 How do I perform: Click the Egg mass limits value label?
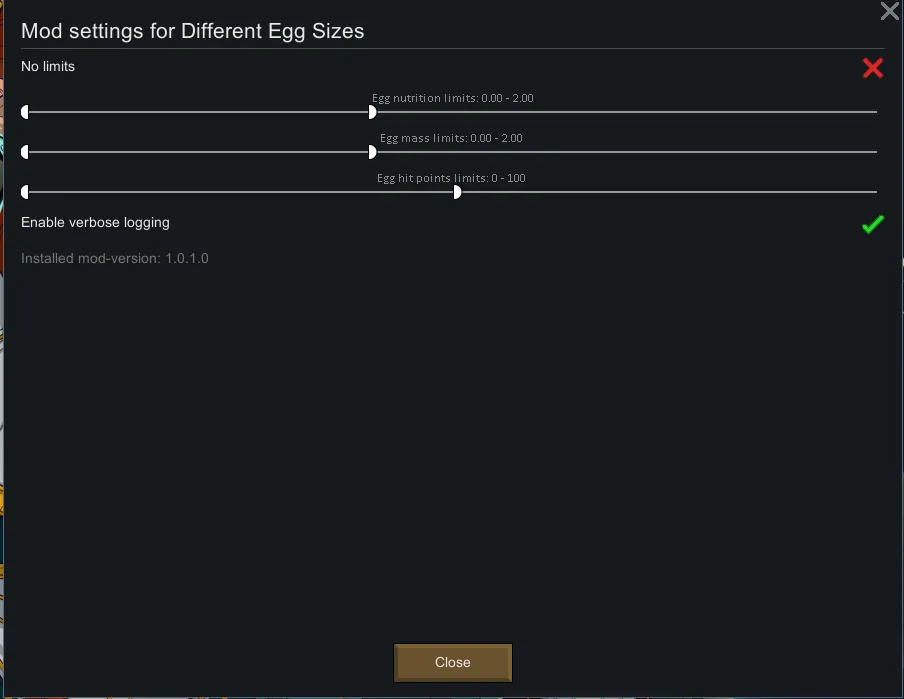[451, 139]
